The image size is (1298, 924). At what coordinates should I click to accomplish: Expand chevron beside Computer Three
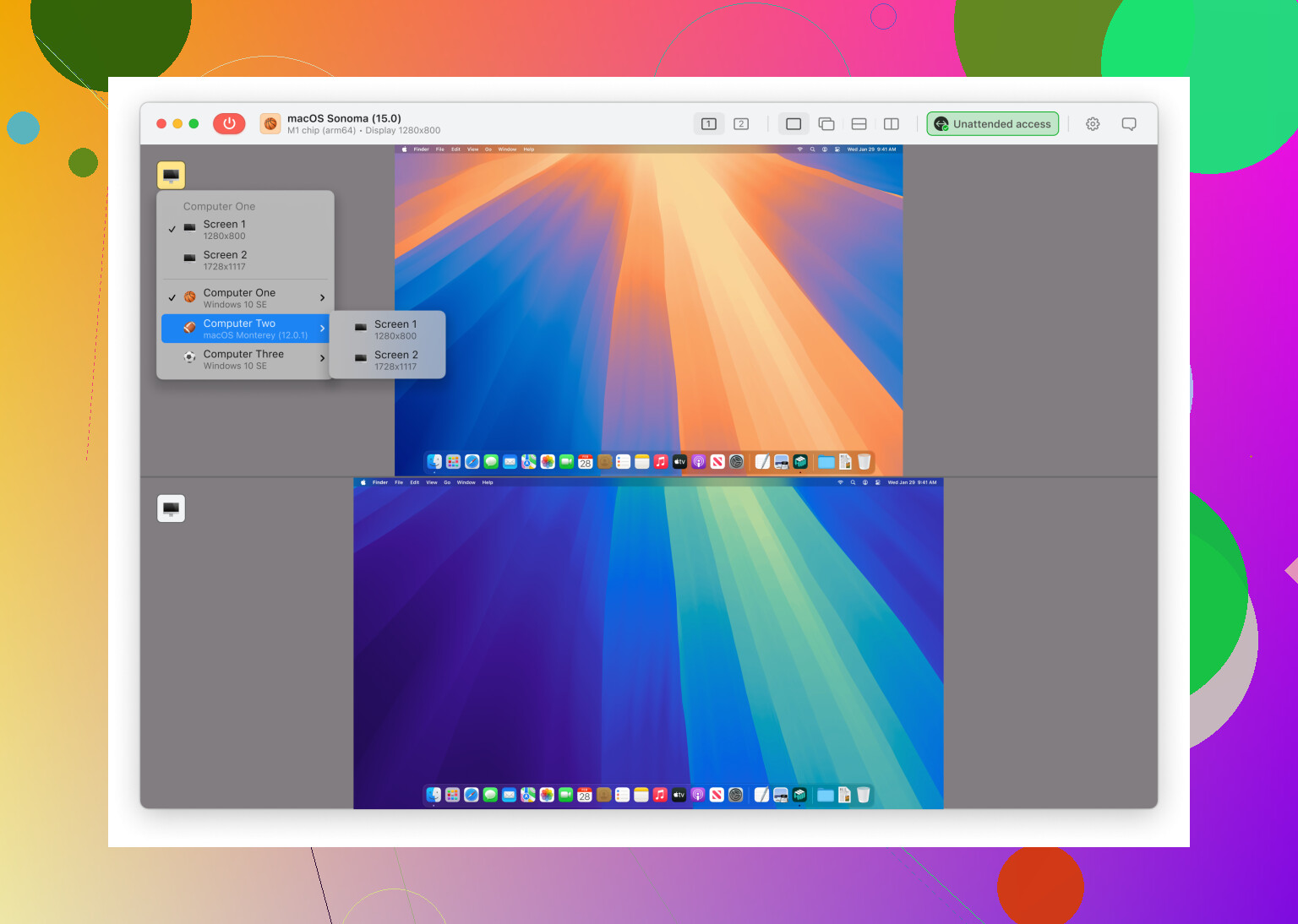click(322, 359)
